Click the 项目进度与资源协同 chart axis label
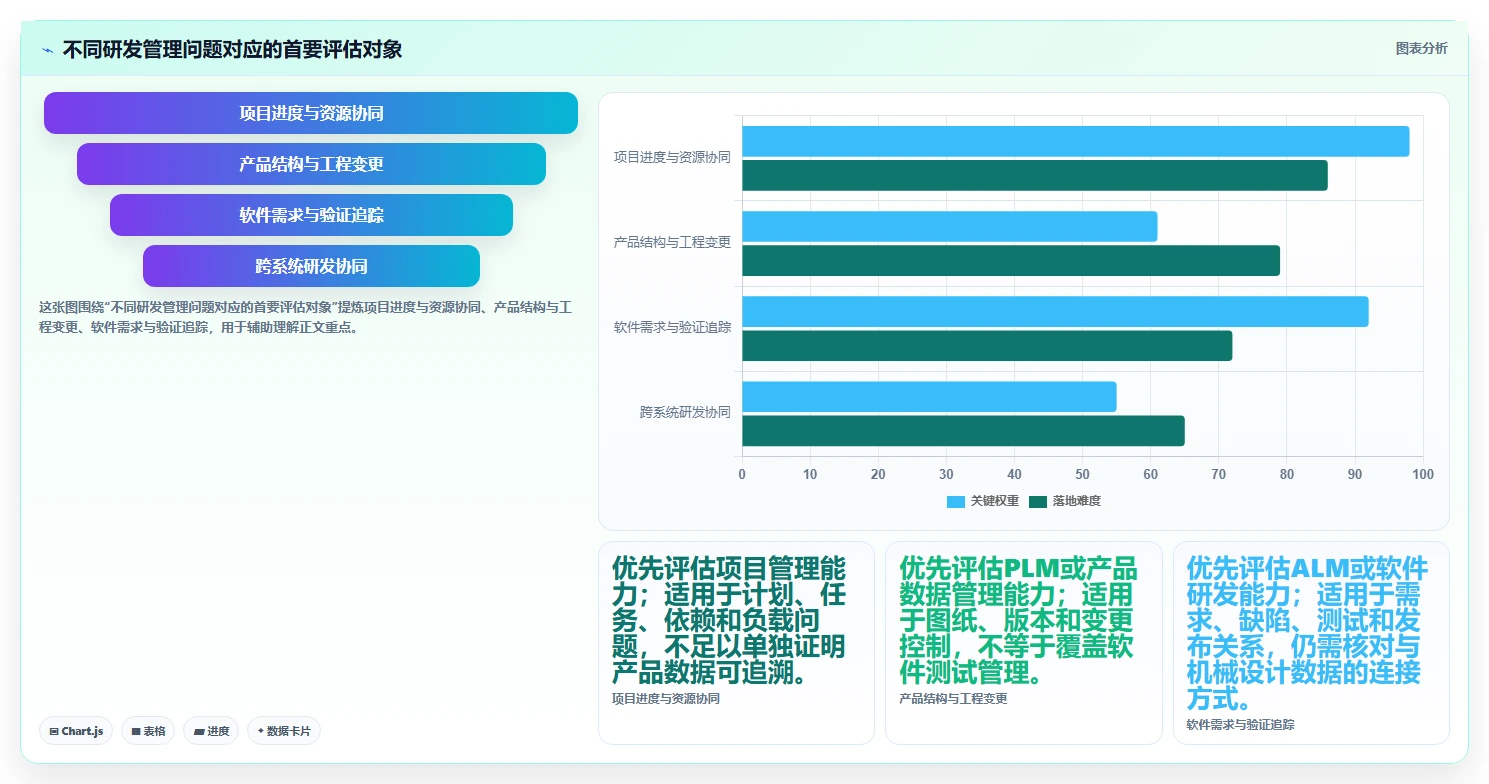 click(x=672, y=157)
